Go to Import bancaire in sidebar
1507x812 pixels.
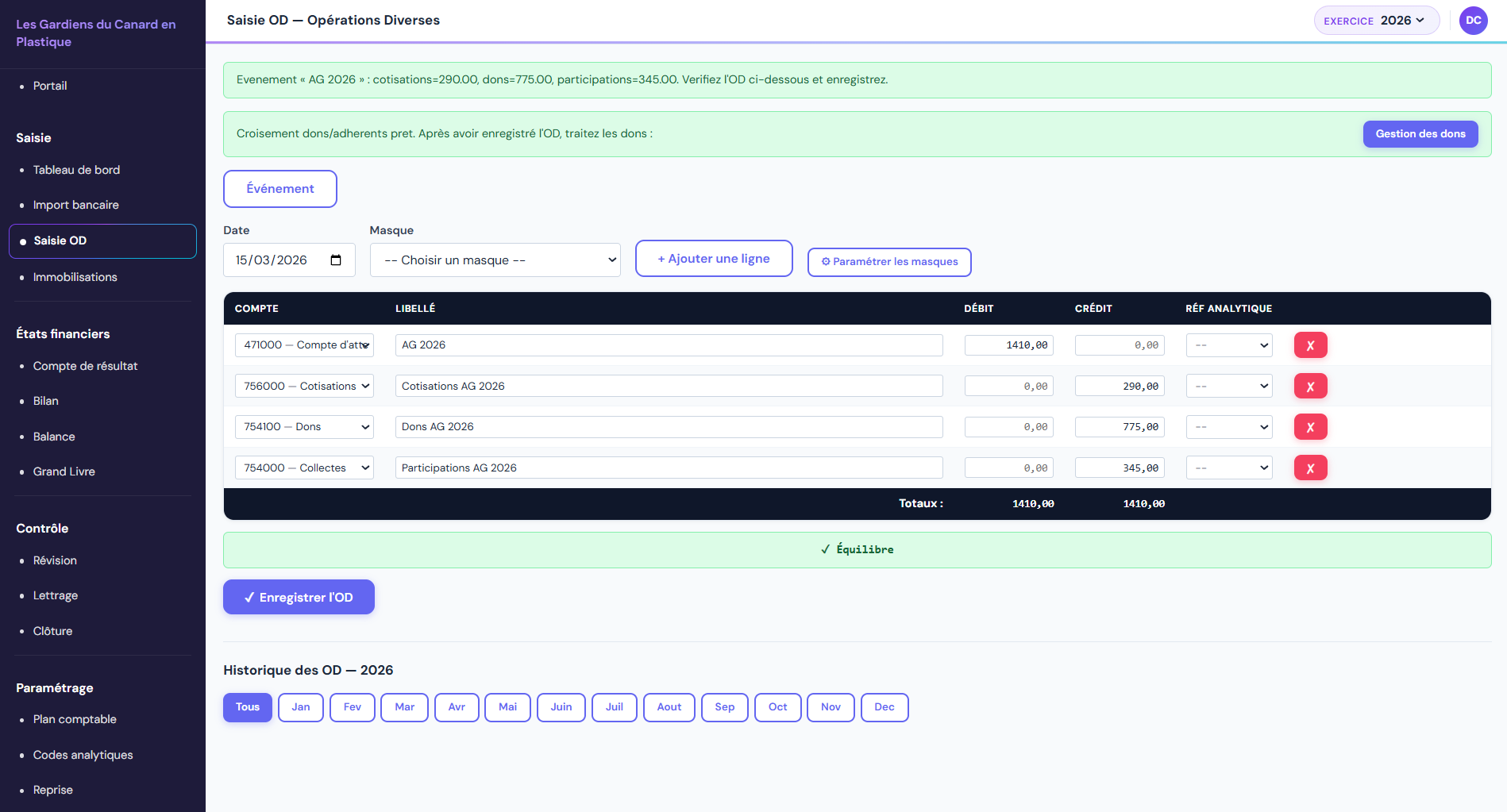pos(76,205)
